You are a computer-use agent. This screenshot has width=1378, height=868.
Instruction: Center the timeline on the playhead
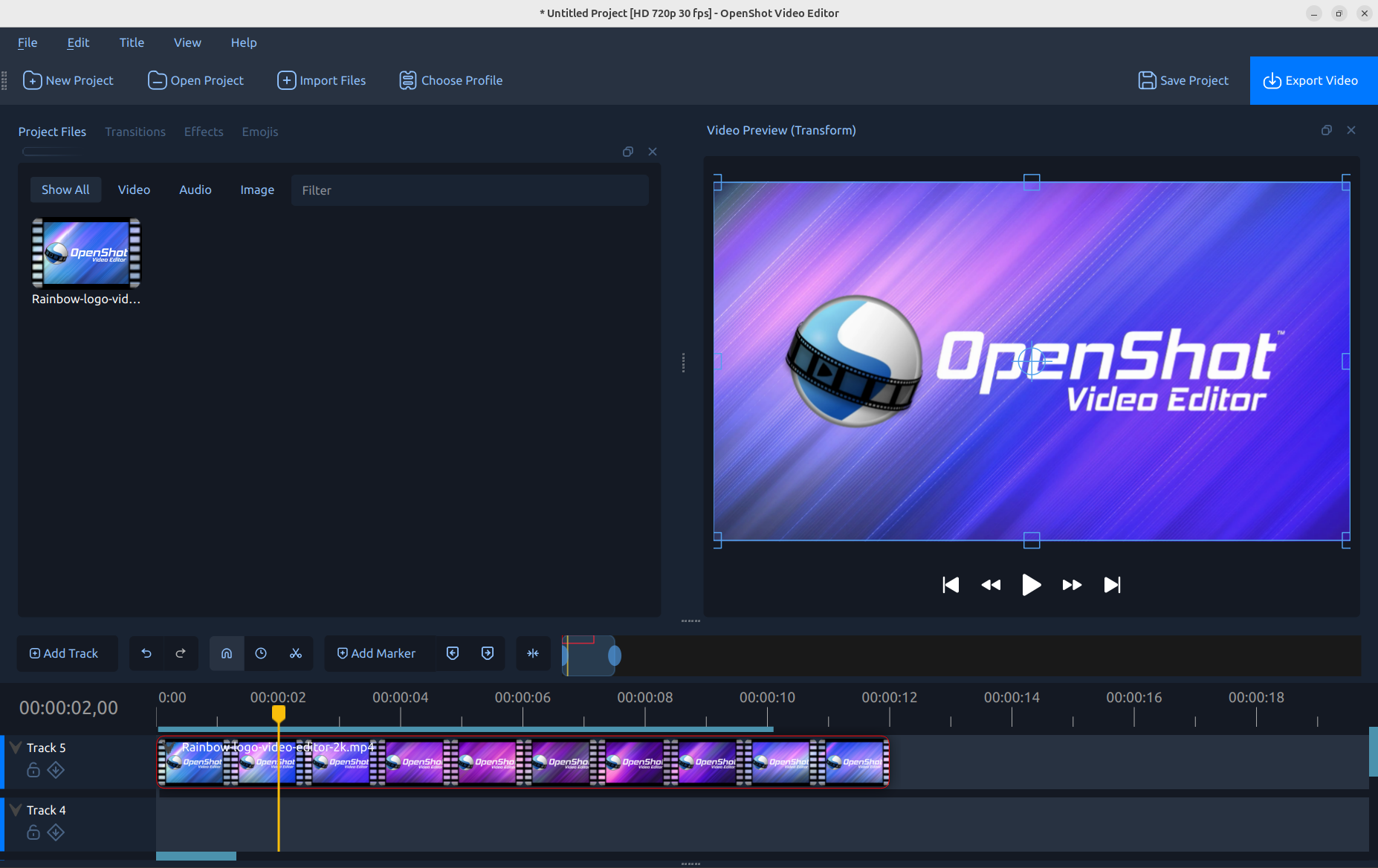(x=533, y=653)
